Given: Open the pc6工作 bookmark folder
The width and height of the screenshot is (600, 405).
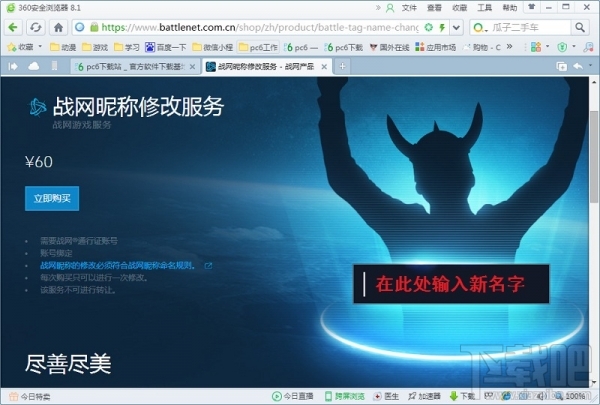Looking at the screenshot, I should point(258,47).
